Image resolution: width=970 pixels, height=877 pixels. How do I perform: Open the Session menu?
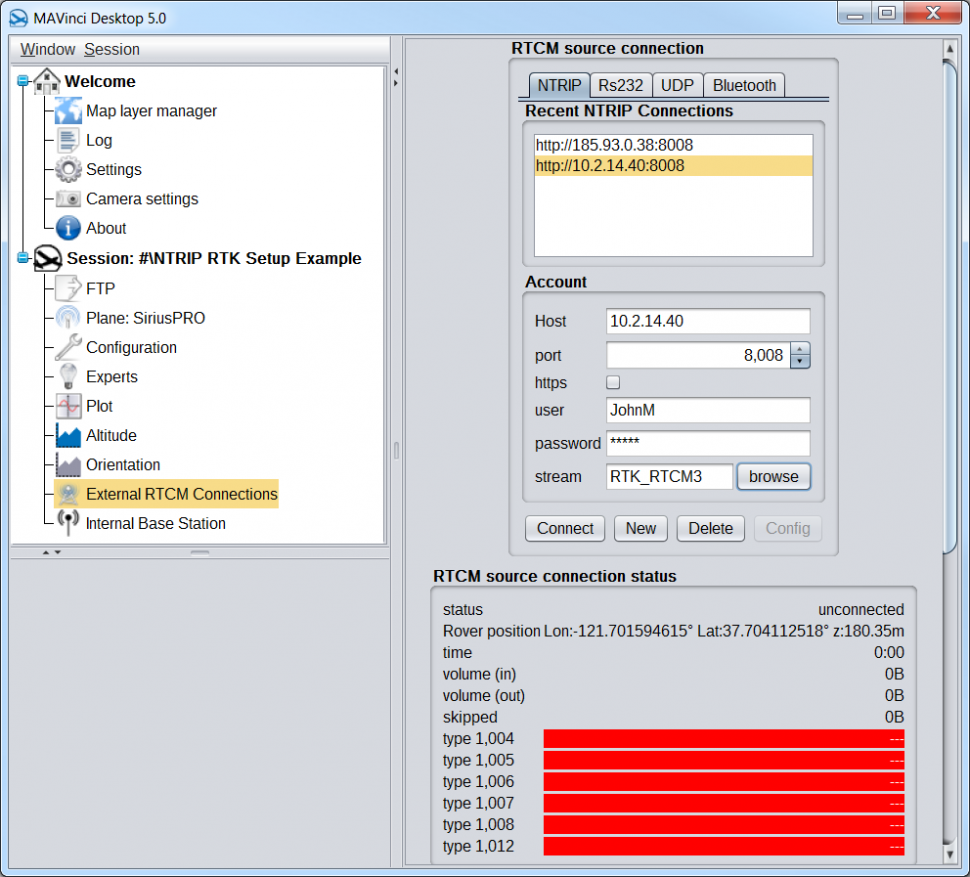tap(112, 49)
